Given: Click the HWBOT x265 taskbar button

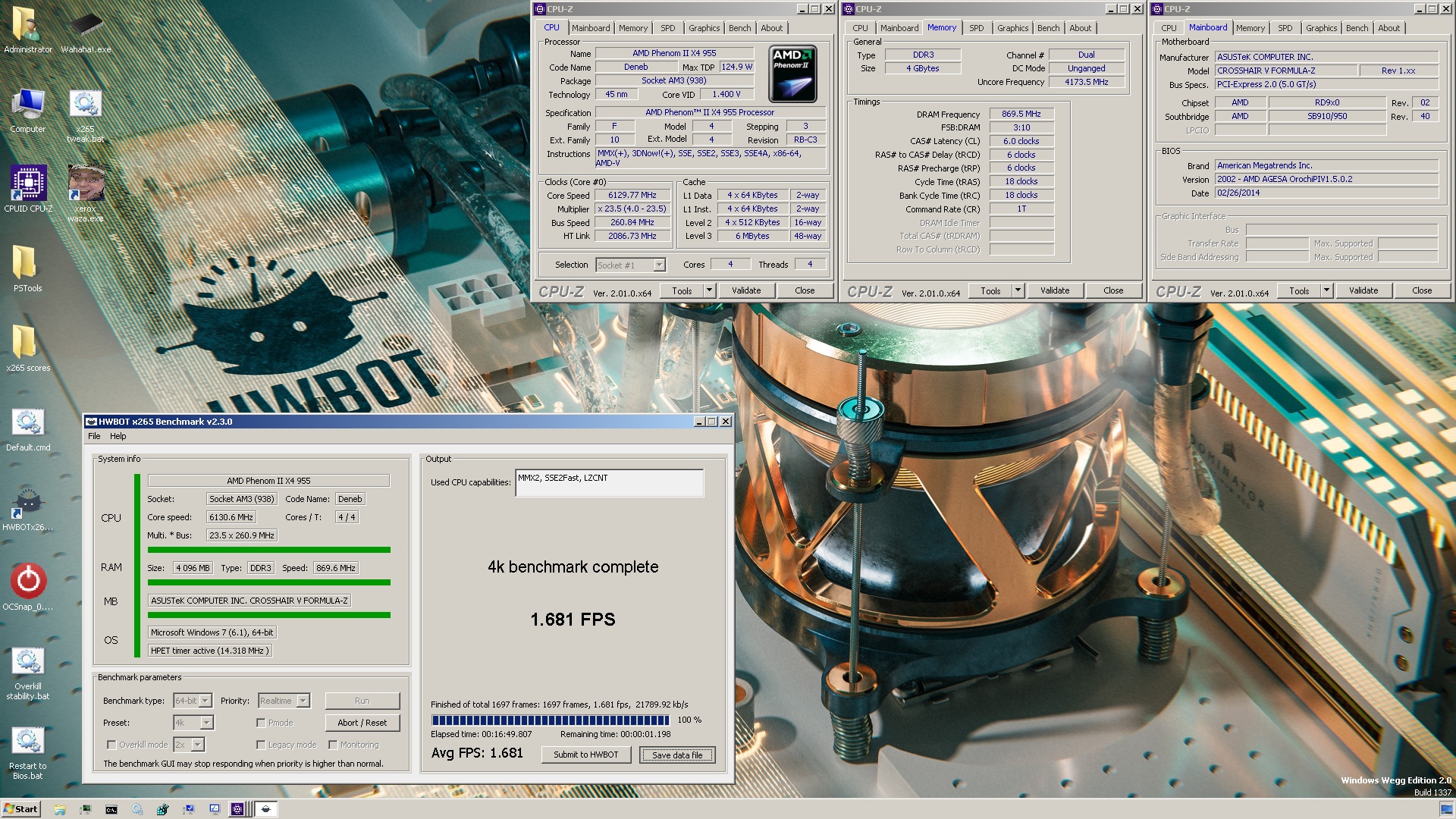Looking at the screenshot, I should click(x=265, y=809).
